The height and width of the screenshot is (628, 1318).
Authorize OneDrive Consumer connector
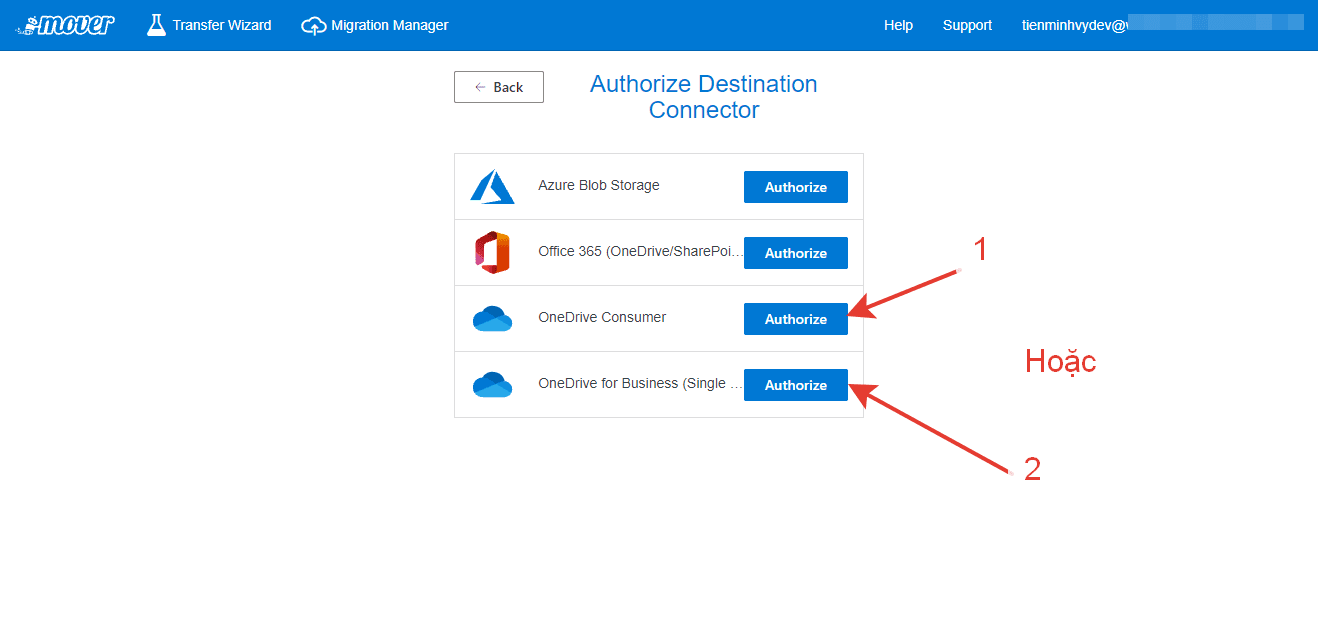[x=796, y=319]
